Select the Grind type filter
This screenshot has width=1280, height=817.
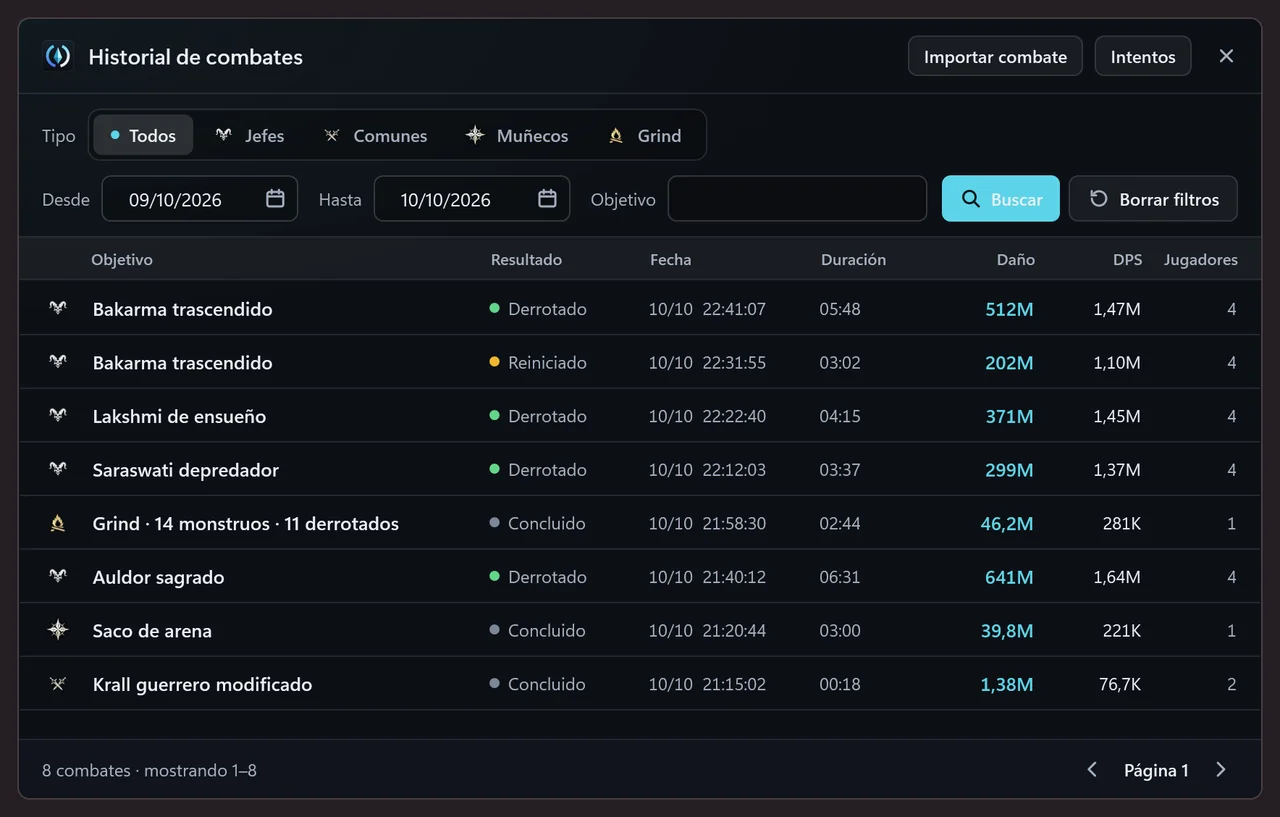645,135
